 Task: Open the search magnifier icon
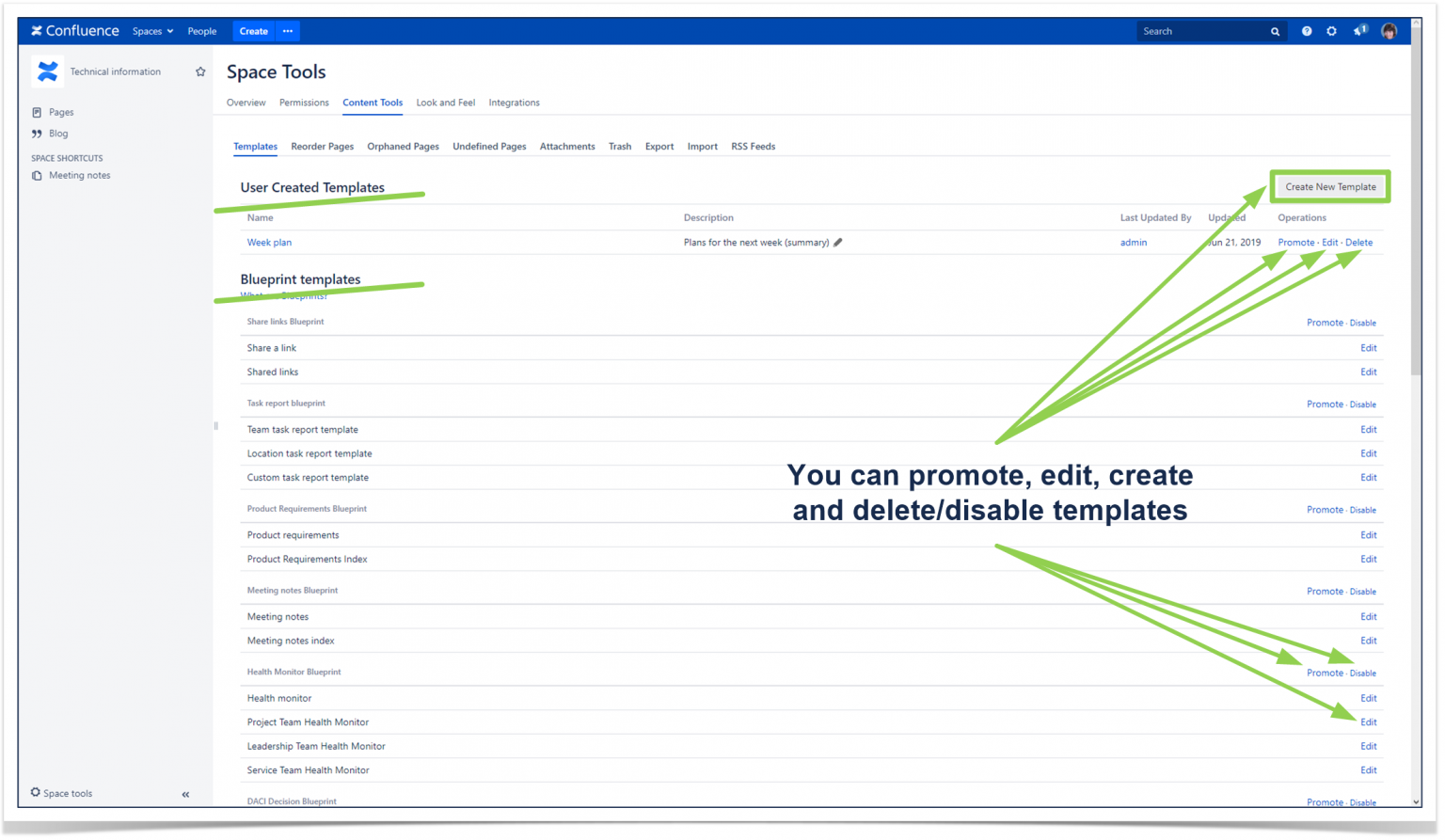[1275, 30]
